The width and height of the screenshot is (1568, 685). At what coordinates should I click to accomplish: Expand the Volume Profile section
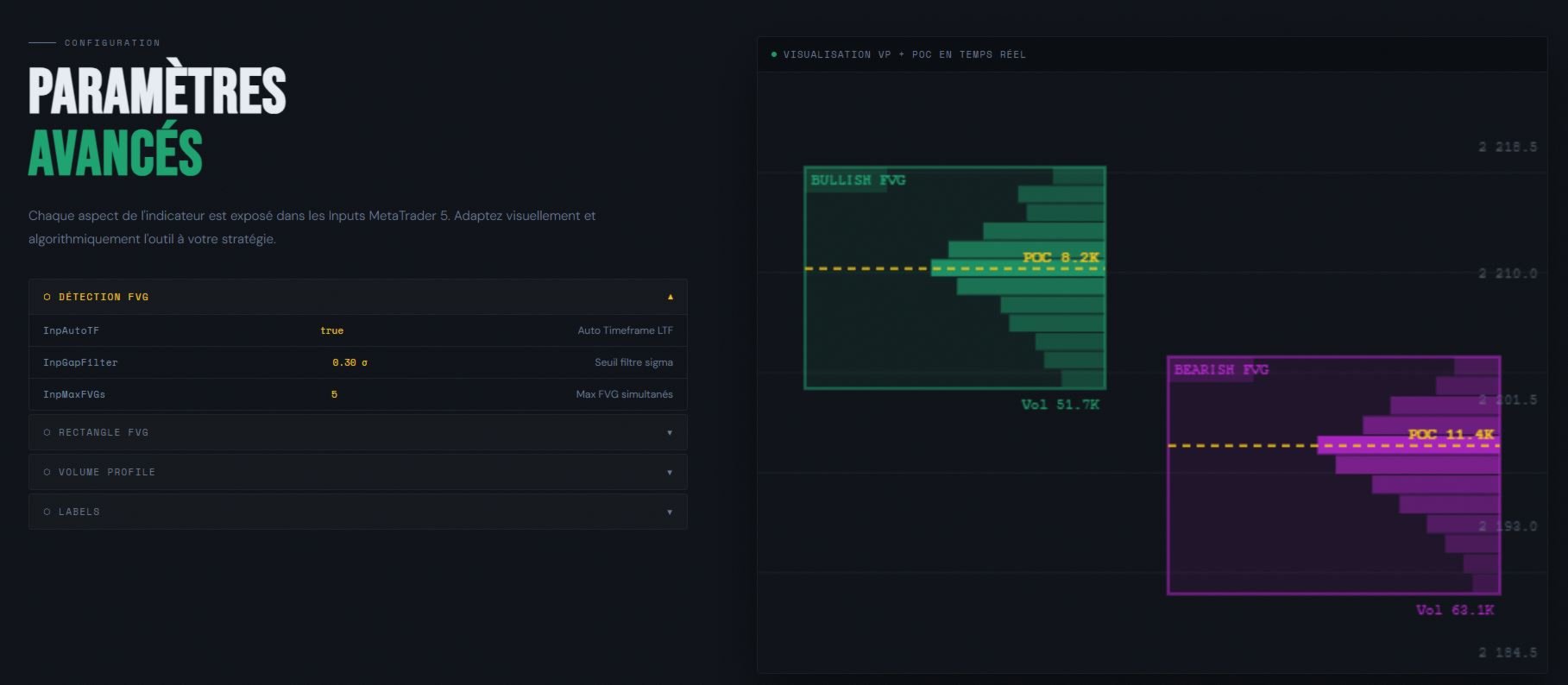tap(358, 472)
